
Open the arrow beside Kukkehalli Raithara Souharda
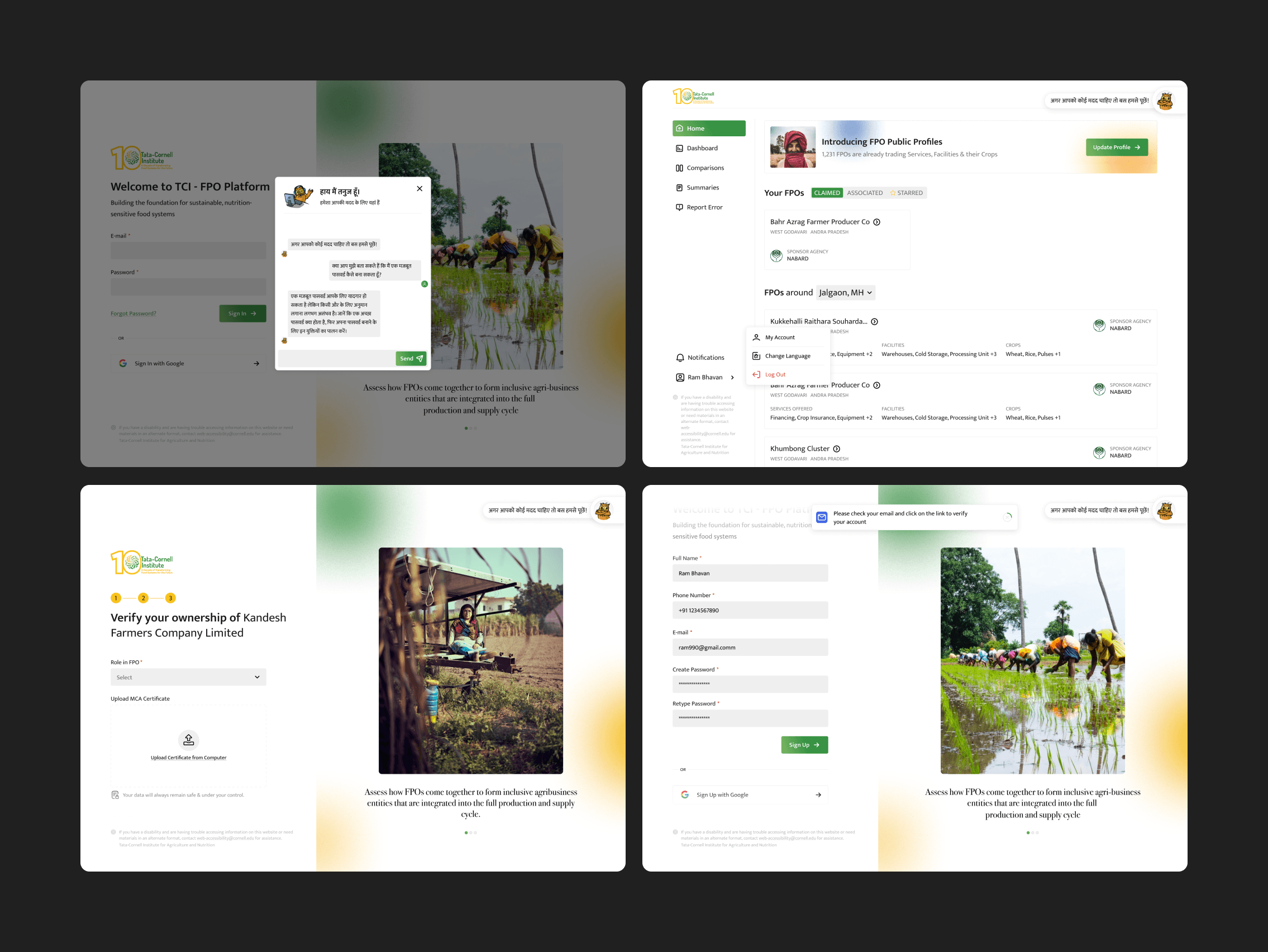pos(874,322)
